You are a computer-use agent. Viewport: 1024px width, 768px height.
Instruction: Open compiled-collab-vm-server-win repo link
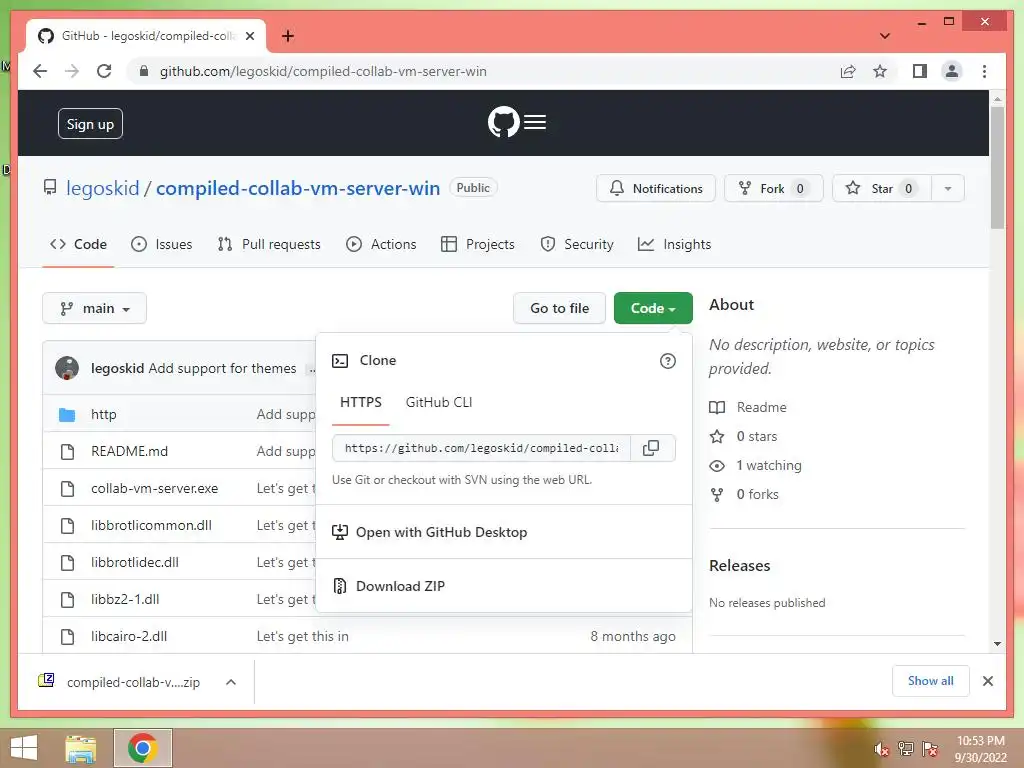298,188
